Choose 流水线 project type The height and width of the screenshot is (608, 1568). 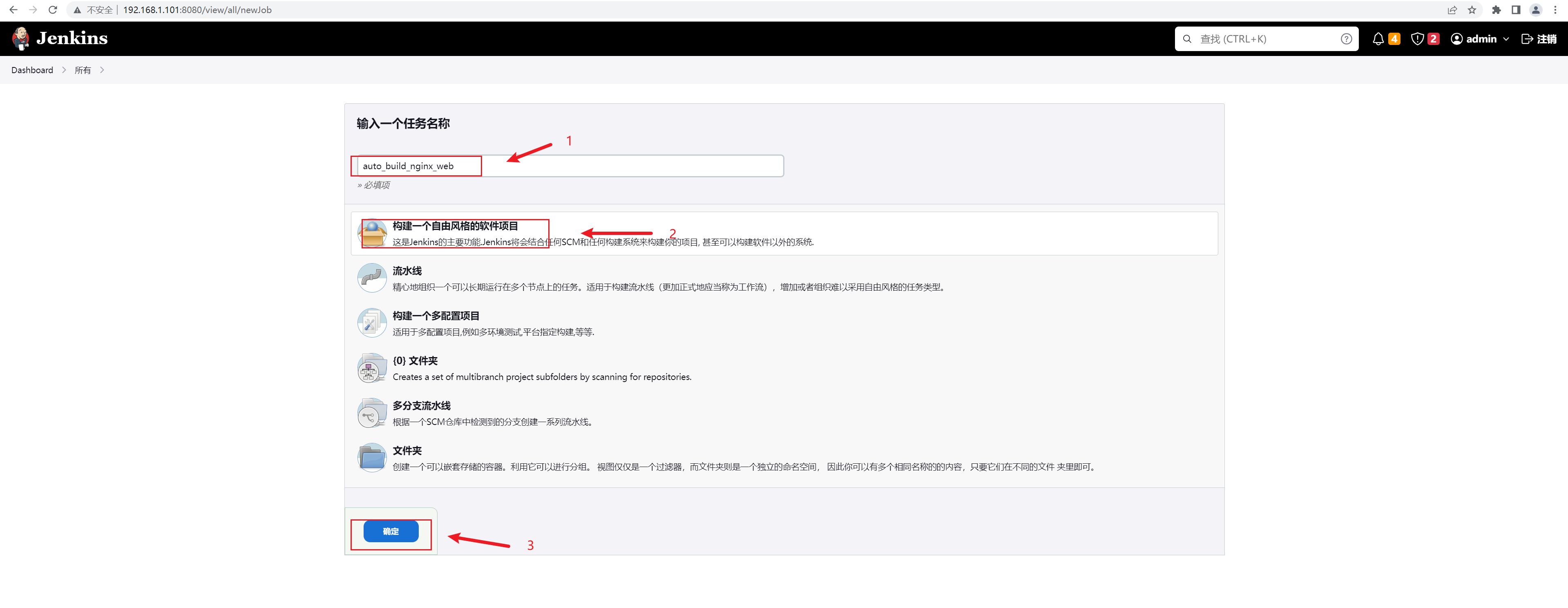pos(784,278)
